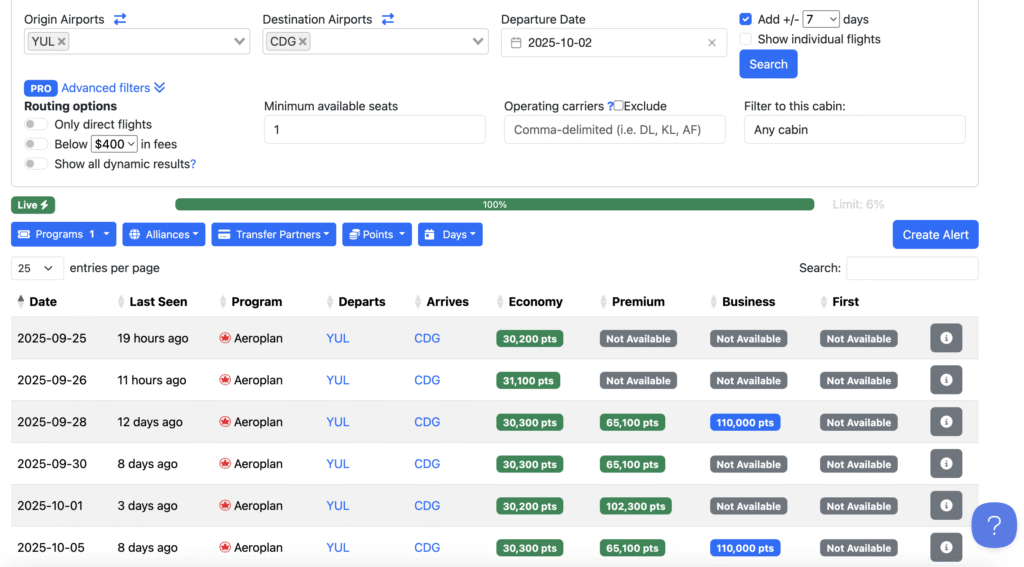Click the swap icon beside Destination Airports
The width and height of the screenshot is (1024, 567).
click(388, 19)
